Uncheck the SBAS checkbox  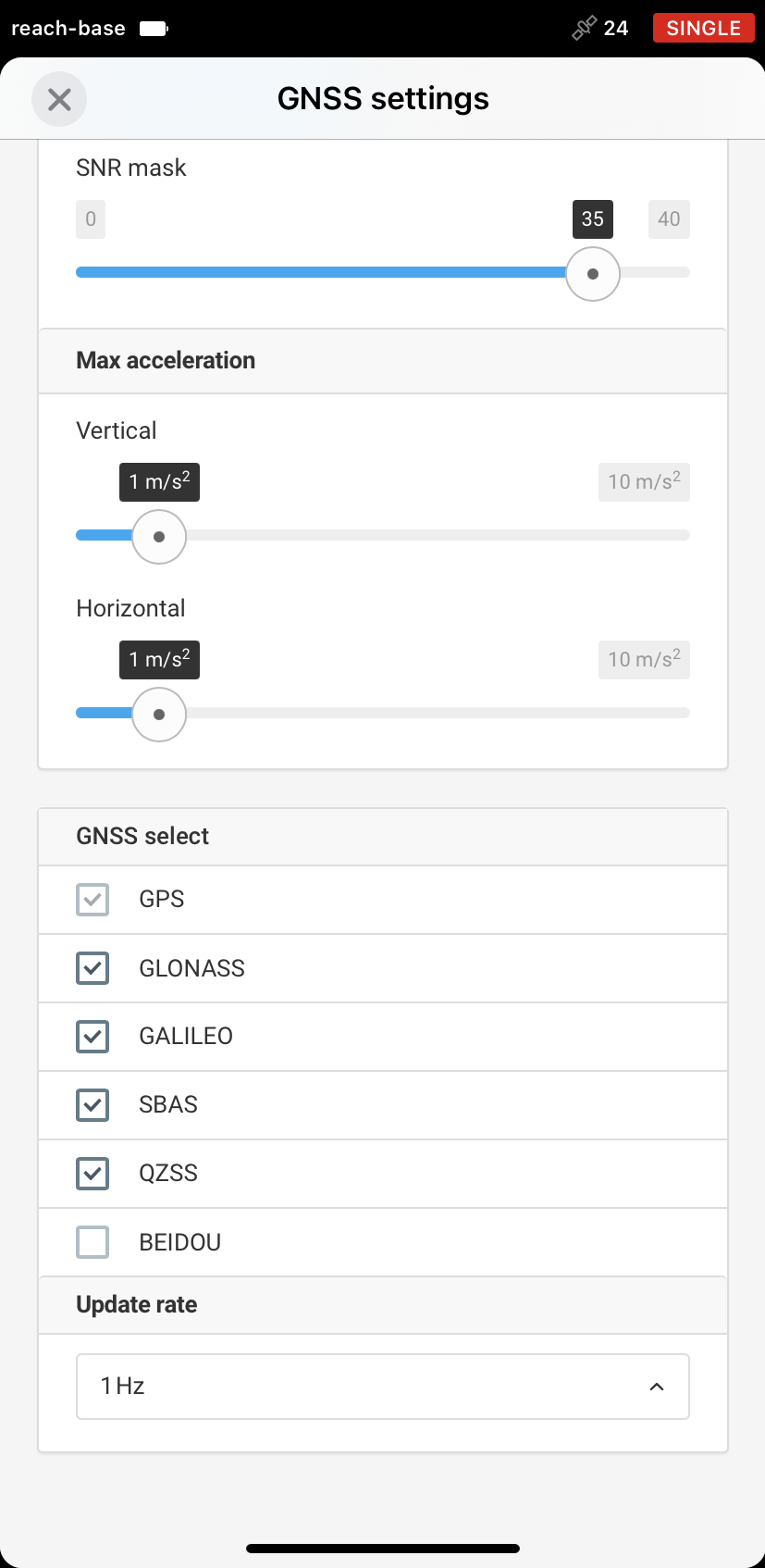pyautogui.click(x=93, y=1105)
